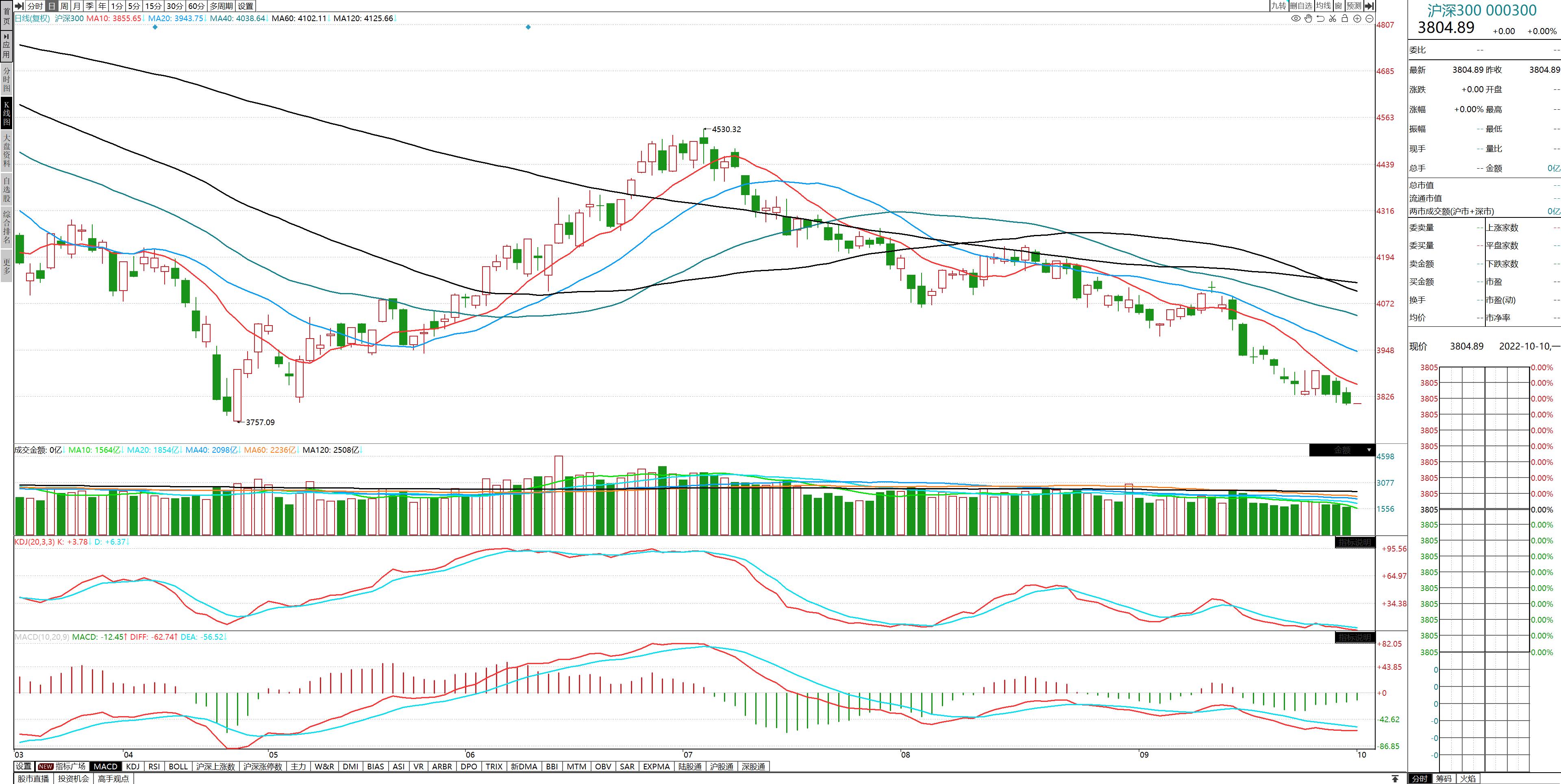Select the scissors cut tool icon
Screen dimensions: 1561x784
coord(1333,19)
